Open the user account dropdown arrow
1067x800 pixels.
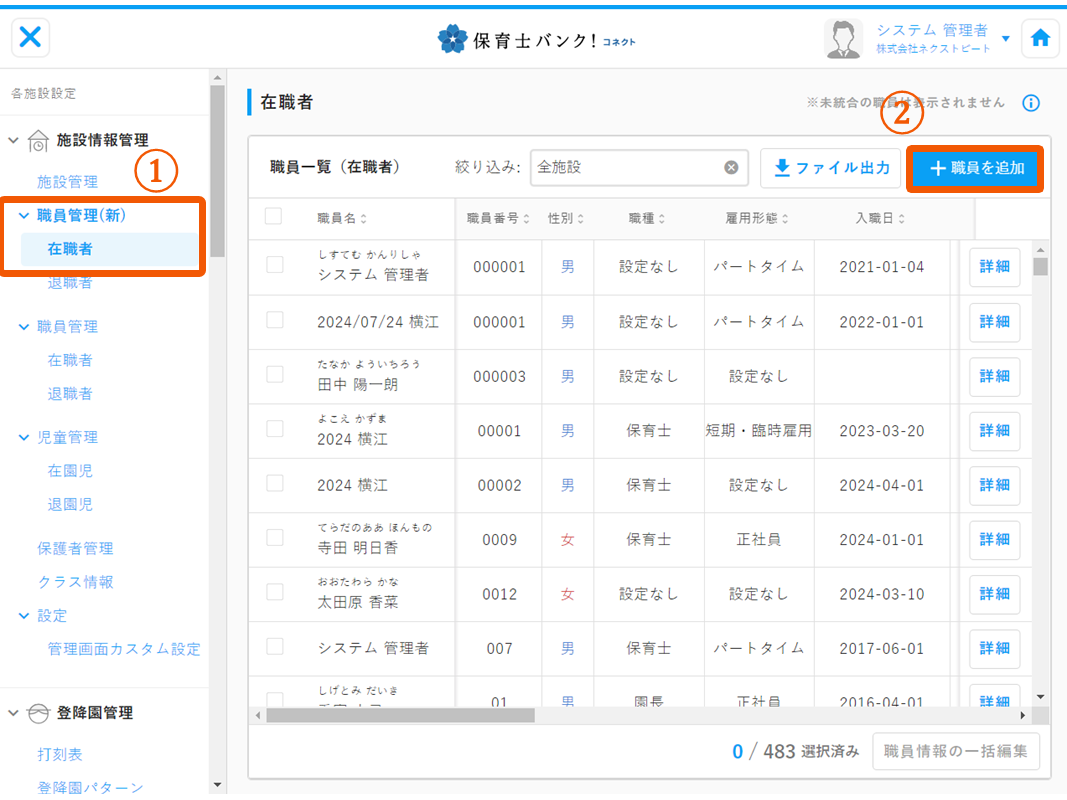pyautogui.click(x=1005, y=39)
